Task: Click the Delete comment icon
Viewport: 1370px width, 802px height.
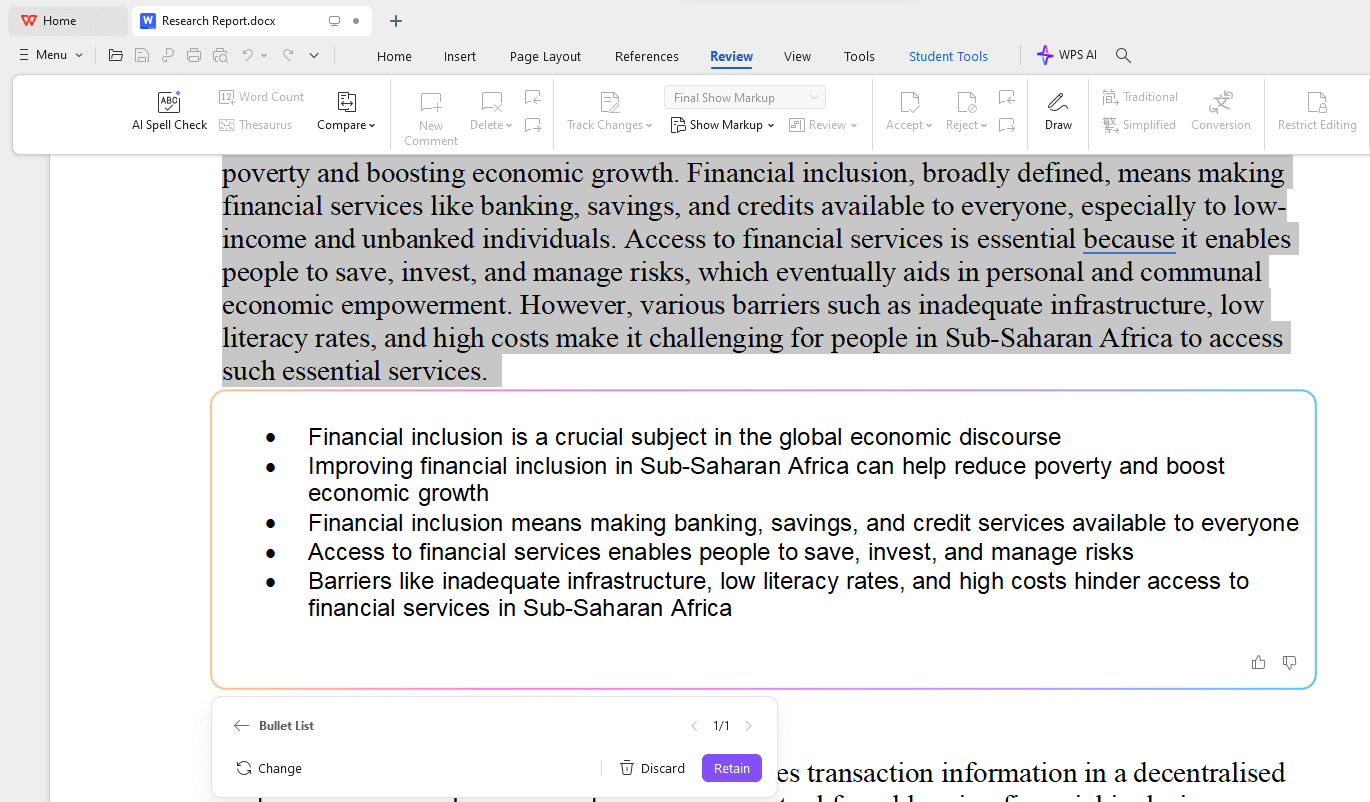Action: pyautogui.click(x=491, y=102)
